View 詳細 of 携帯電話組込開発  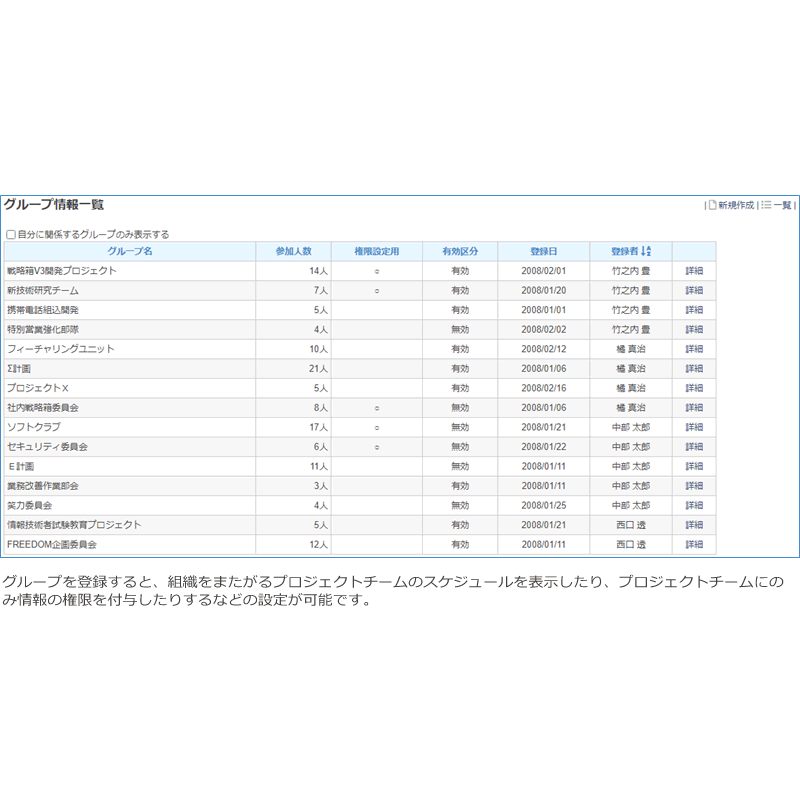(694, 310)
